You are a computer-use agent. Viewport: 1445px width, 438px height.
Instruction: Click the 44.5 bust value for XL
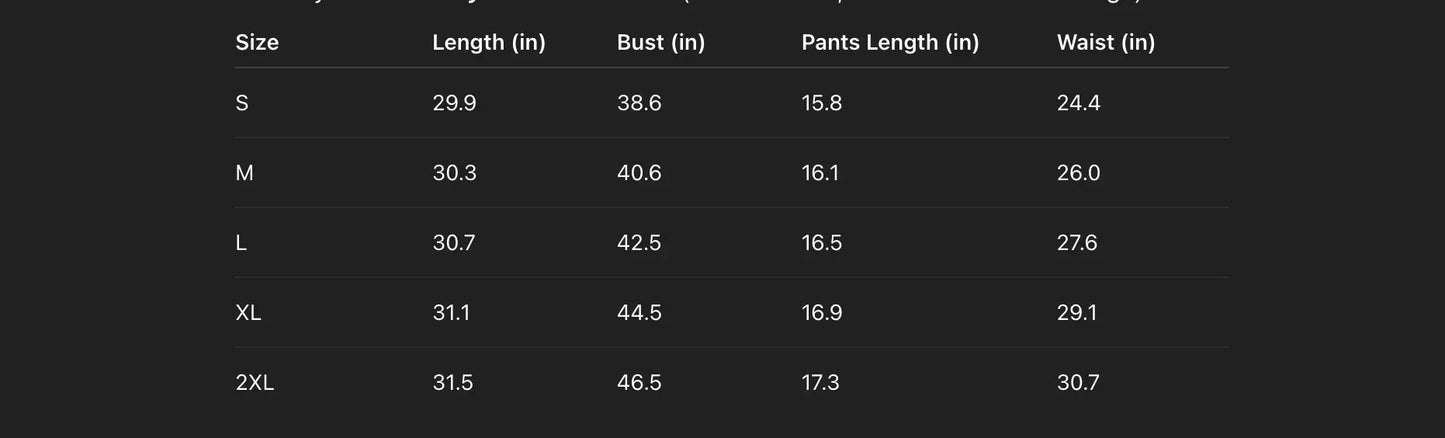click(x=639, y=313)
